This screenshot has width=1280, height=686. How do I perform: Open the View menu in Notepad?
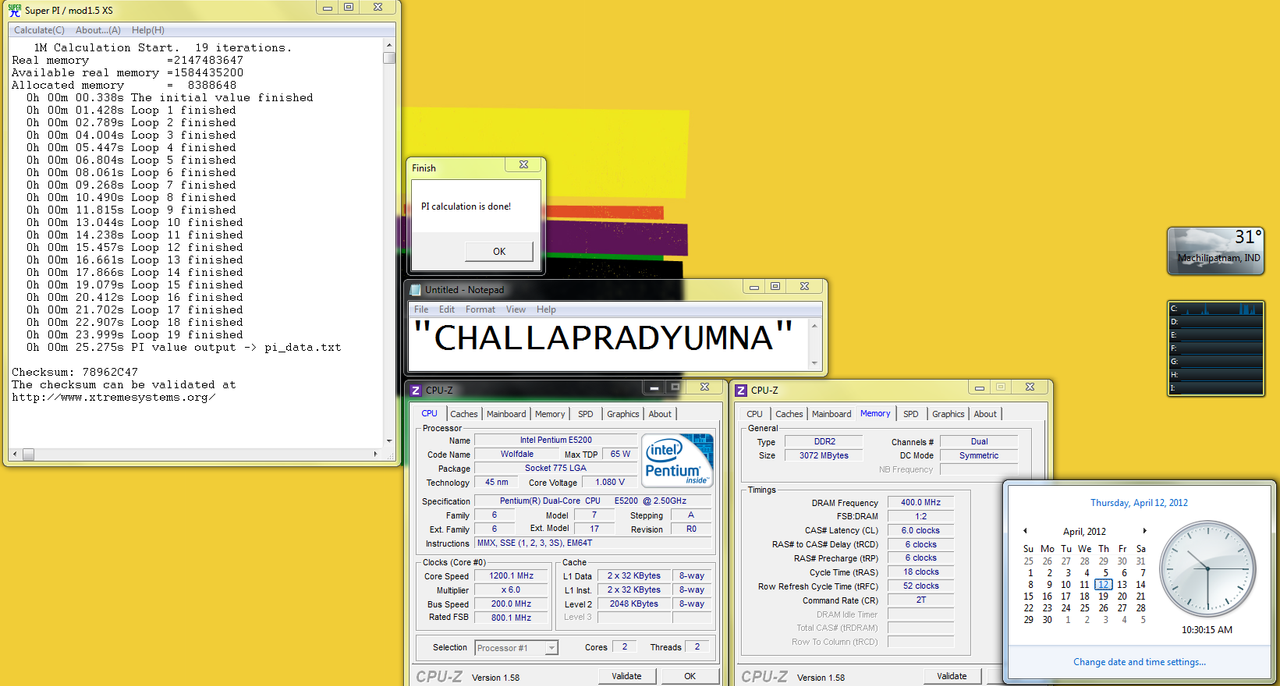tap(515, 310)
